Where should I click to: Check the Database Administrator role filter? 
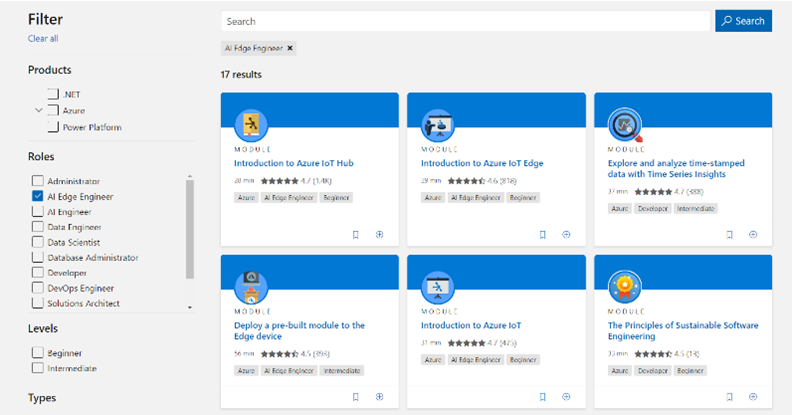(37, 257)
